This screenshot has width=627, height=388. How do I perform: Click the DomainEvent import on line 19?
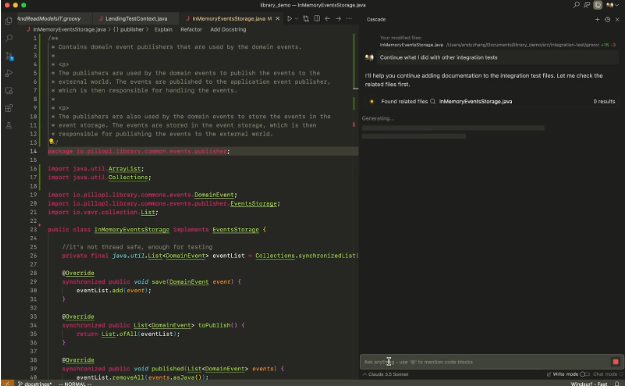click(x=214, y=195)
